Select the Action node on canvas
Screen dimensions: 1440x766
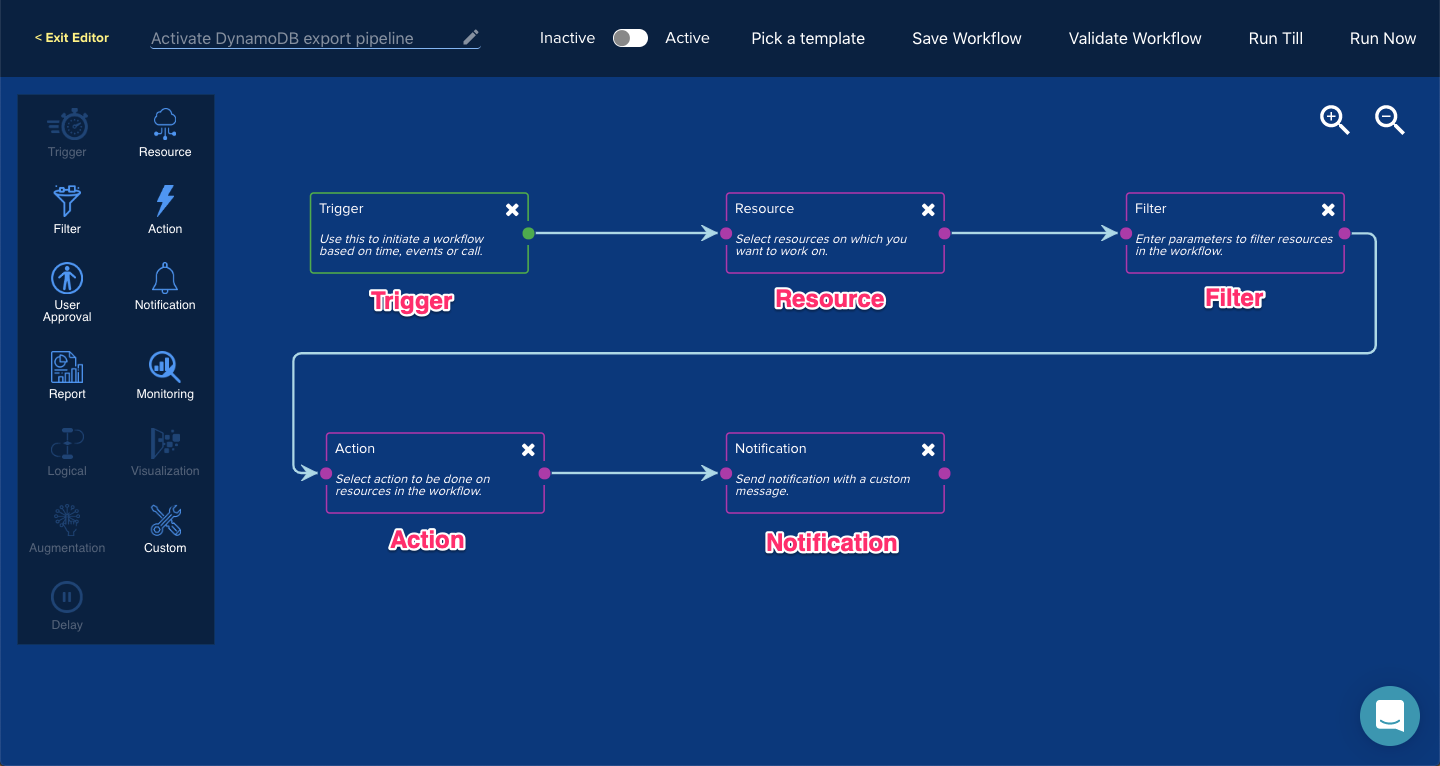pyautogui.click(x=435, y=473)
